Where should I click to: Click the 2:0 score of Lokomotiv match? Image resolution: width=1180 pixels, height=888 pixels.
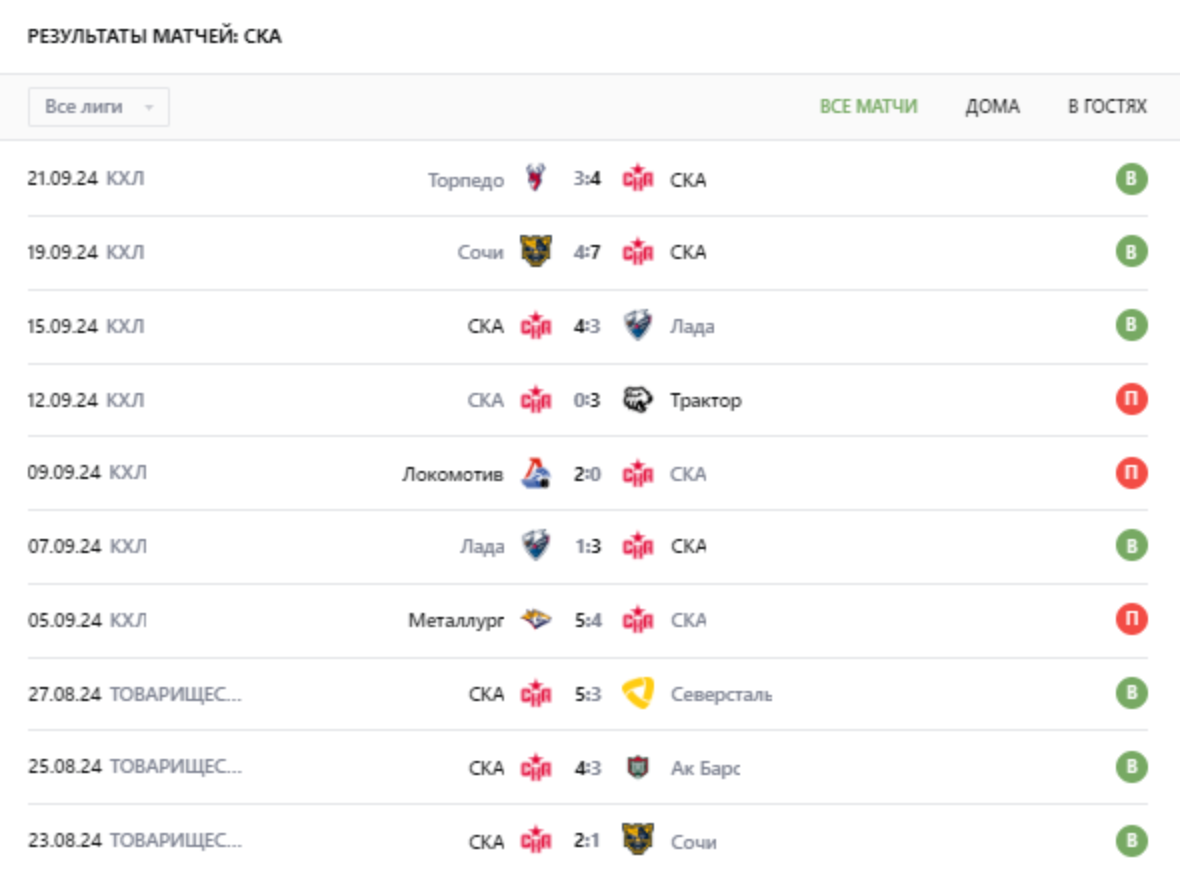[587, 474]
